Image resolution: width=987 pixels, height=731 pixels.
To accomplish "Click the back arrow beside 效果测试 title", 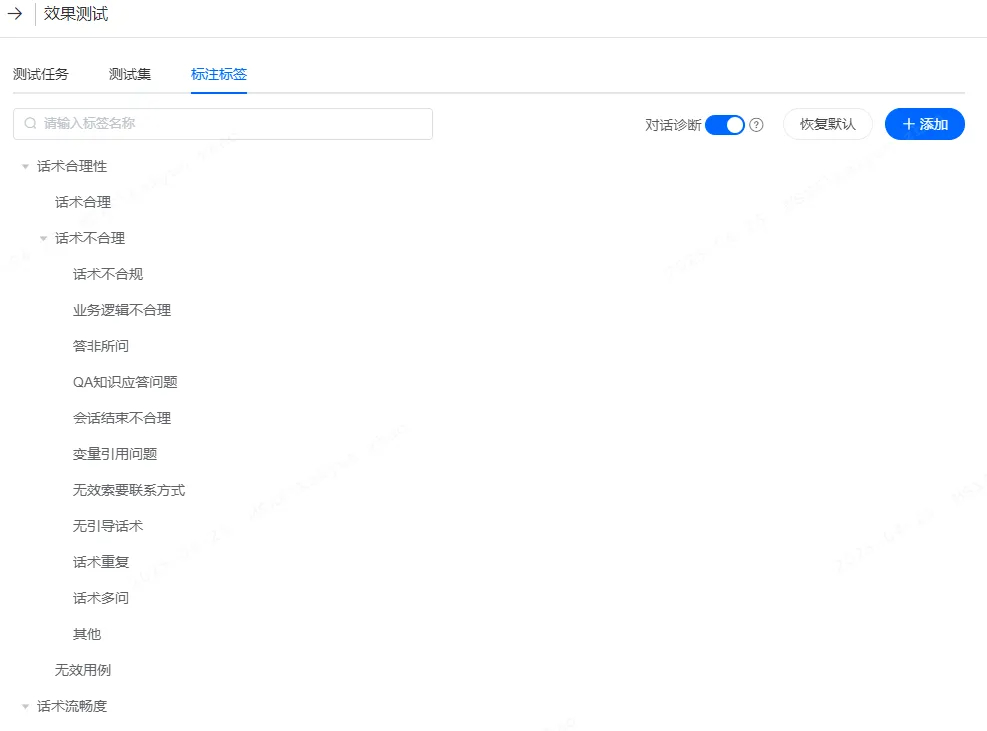I will click(x=13, y=15).
